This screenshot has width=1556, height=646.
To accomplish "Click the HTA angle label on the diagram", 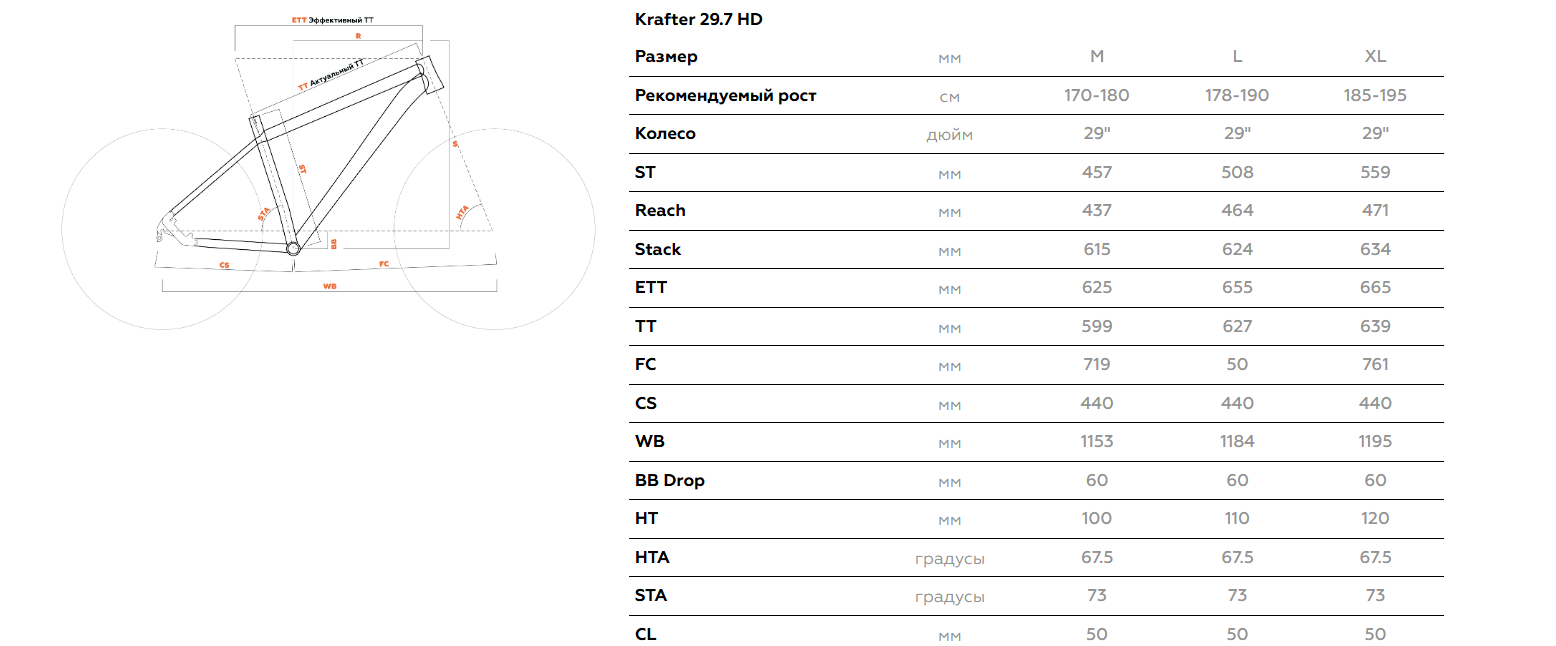I will [462, 214].
